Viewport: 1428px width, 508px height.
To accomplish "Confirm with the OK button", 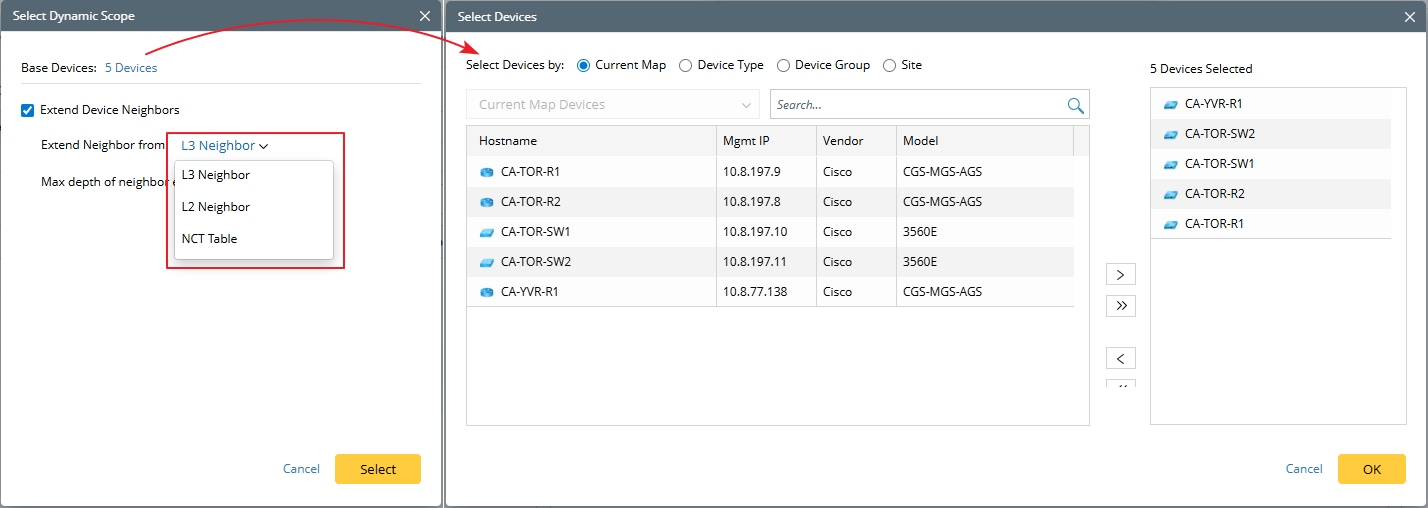I will point(1371,469).
